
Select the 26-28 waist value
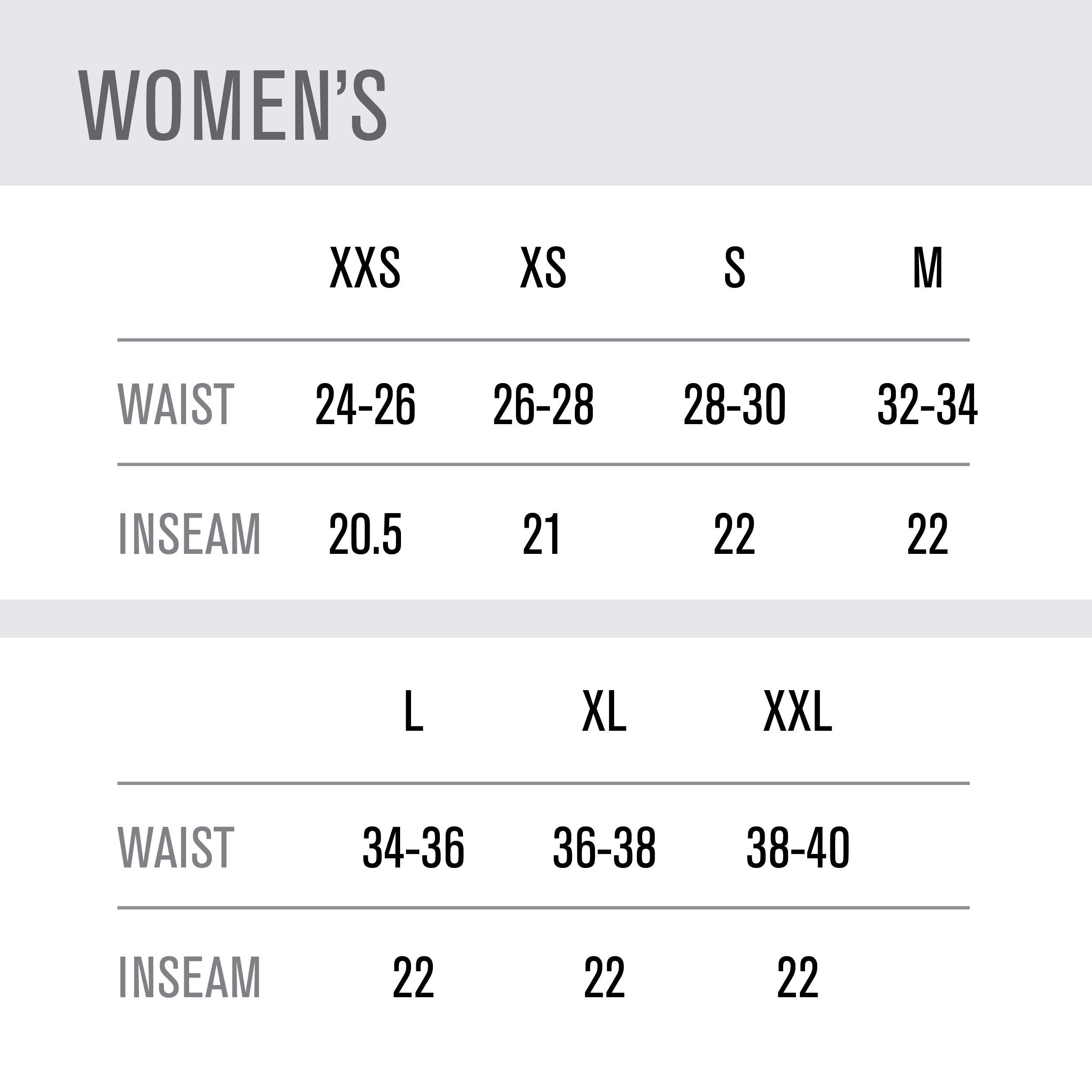tap(543, 404)
